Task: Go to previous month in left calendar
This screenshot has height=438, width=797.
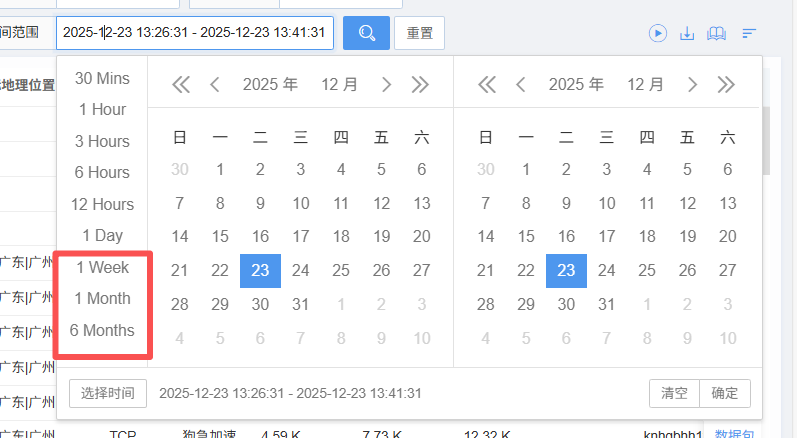Action: (214, 85)
